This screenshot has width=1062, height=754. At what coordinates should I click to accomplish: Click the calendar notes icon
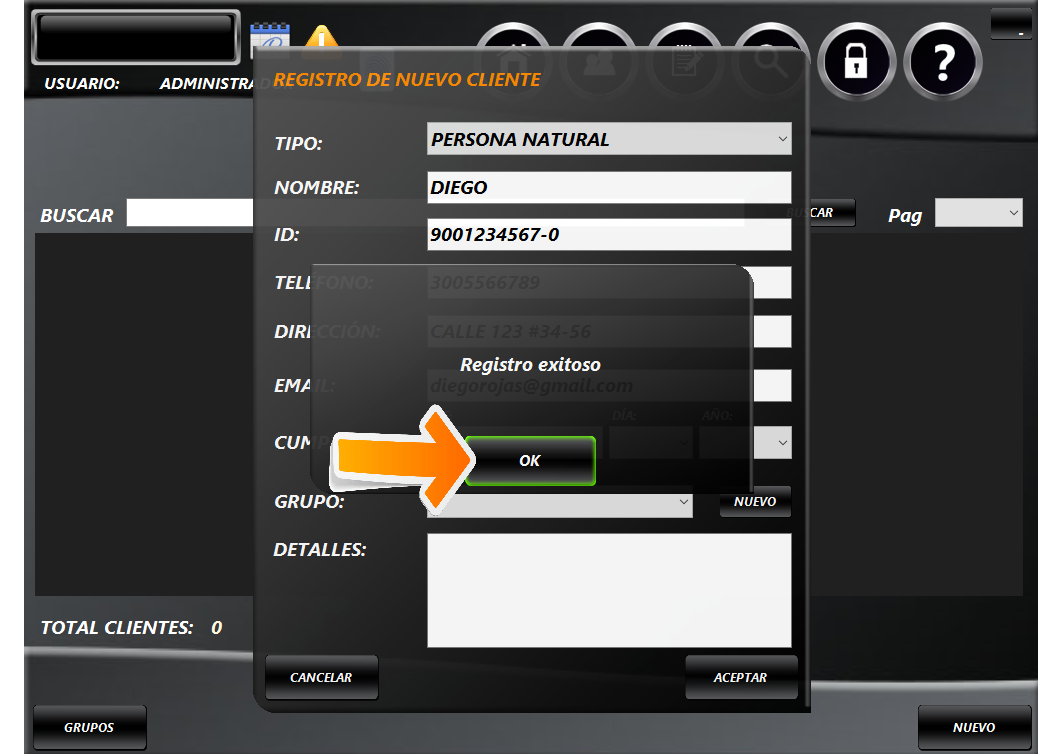coord(268,37)
